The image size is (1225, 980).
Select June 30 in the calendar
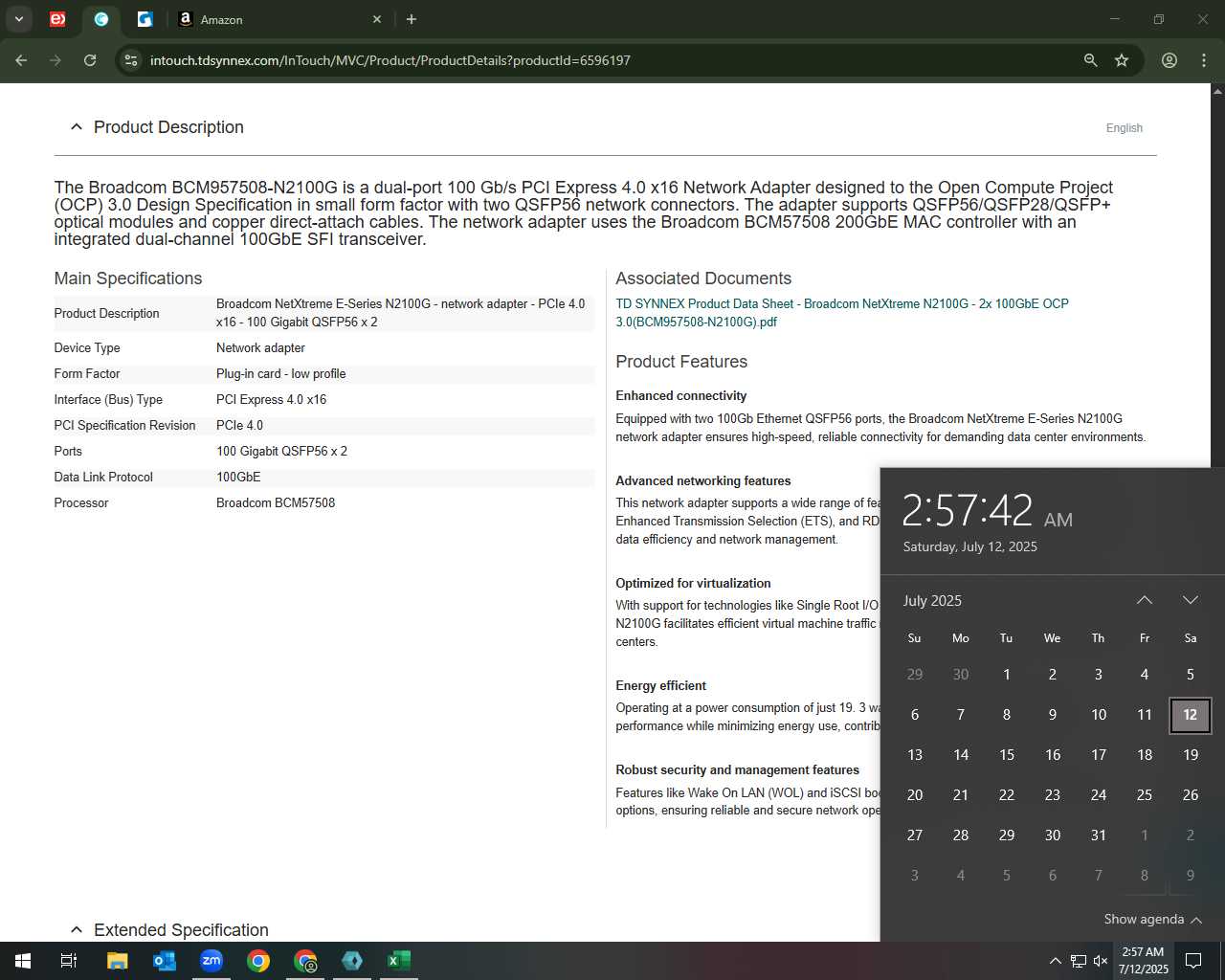coord(961,675)
